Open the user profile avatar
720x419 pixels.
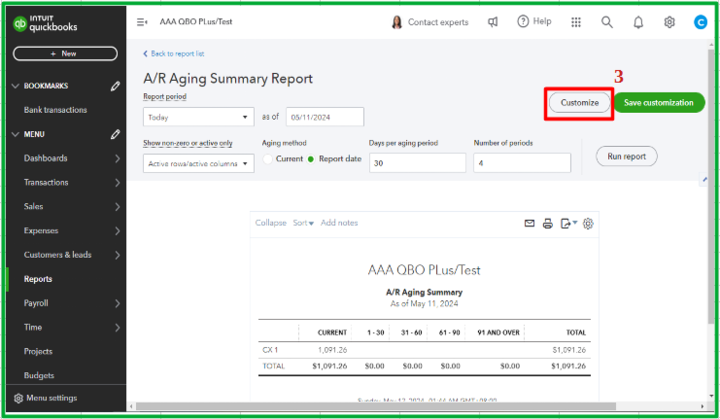click(700, 22)
